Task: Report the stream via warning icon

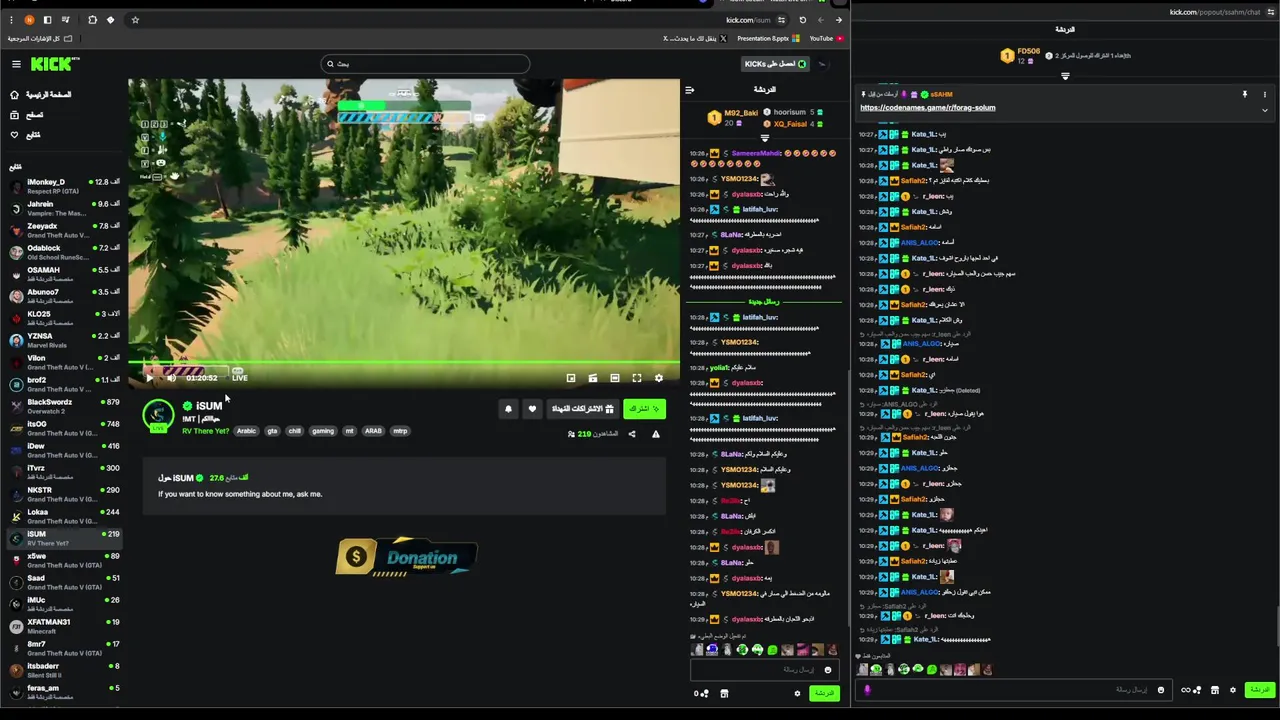Action: [x=656, y=434]
